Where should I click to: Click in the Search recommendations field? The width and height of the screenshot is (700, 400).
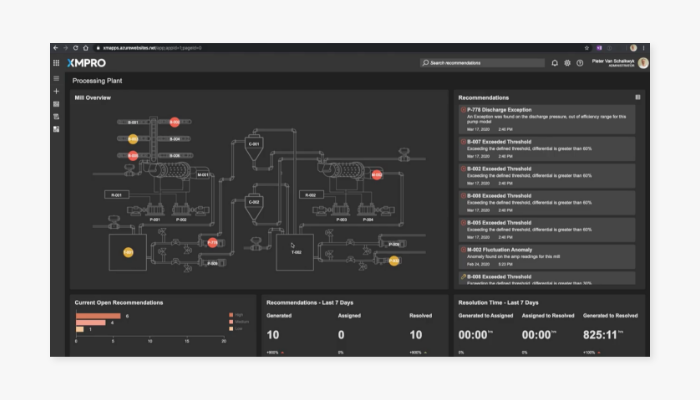[x=482, y=63]
